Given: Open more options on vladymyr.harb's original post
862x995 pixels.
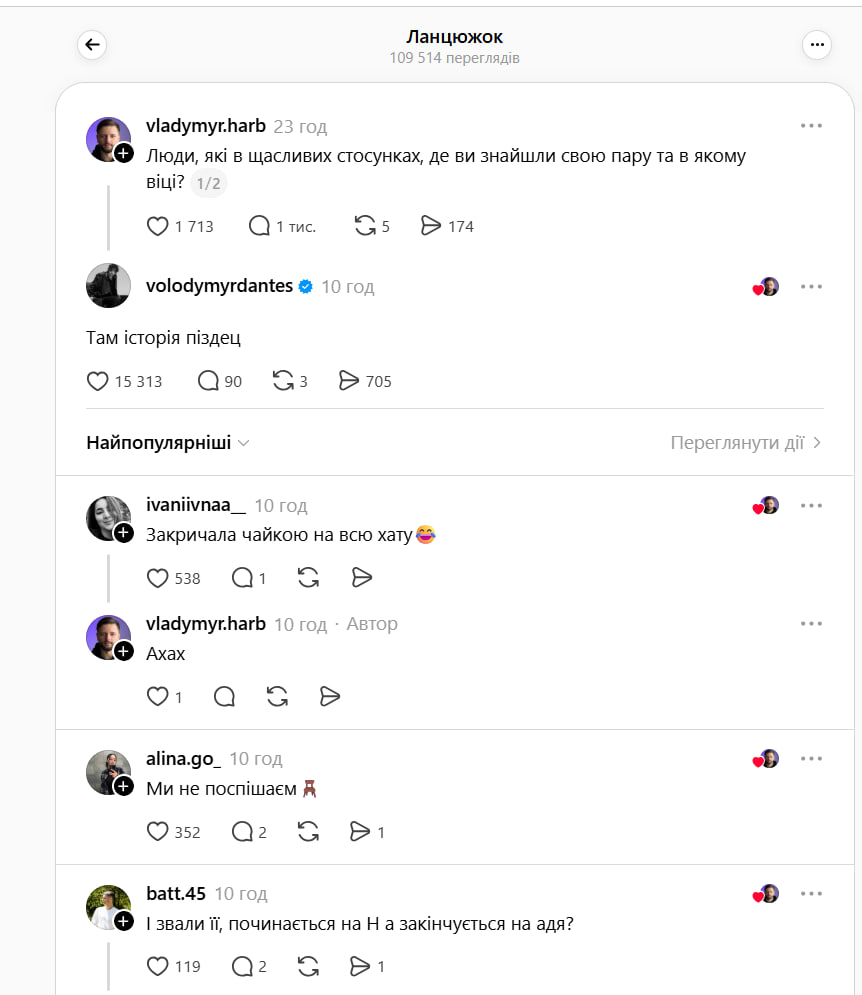Looking at the screenshot, I should tap(811, 126).
